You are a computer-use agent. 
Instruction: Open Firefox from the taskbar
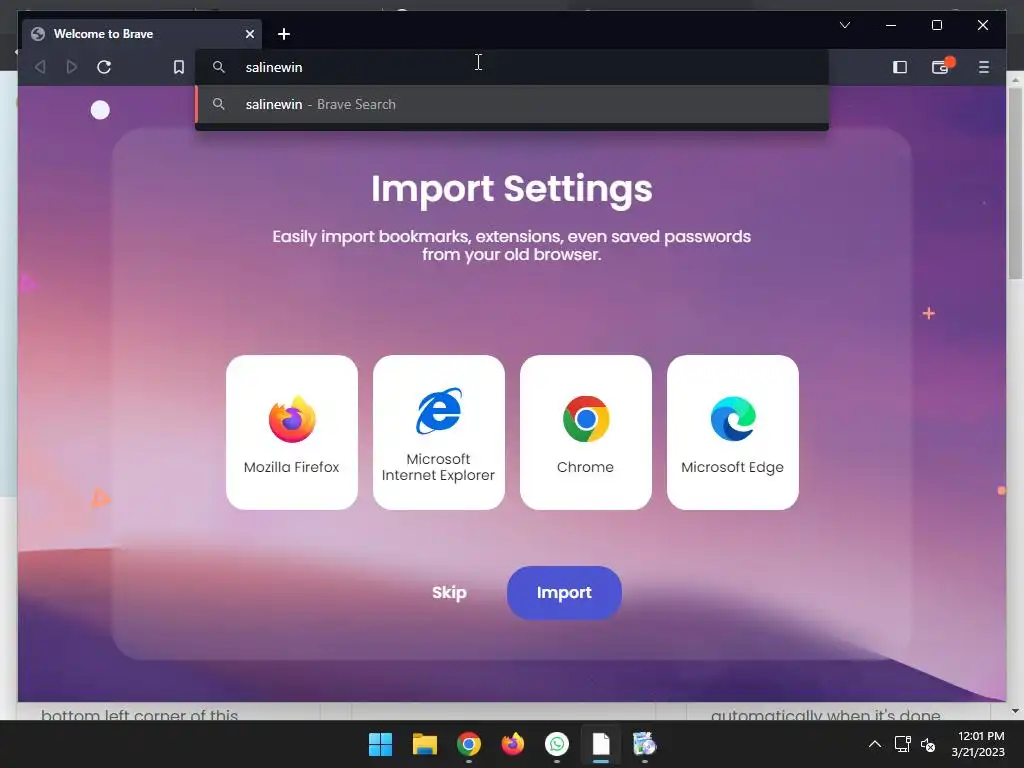pyautogui.click(x=513, y=744)
